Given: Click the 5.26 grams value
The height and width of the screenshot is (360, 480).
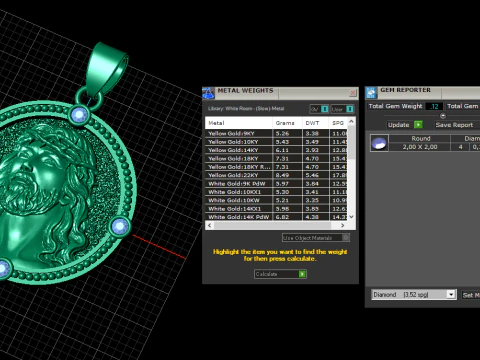Looking at the screenshot, I should pos(282,133).
